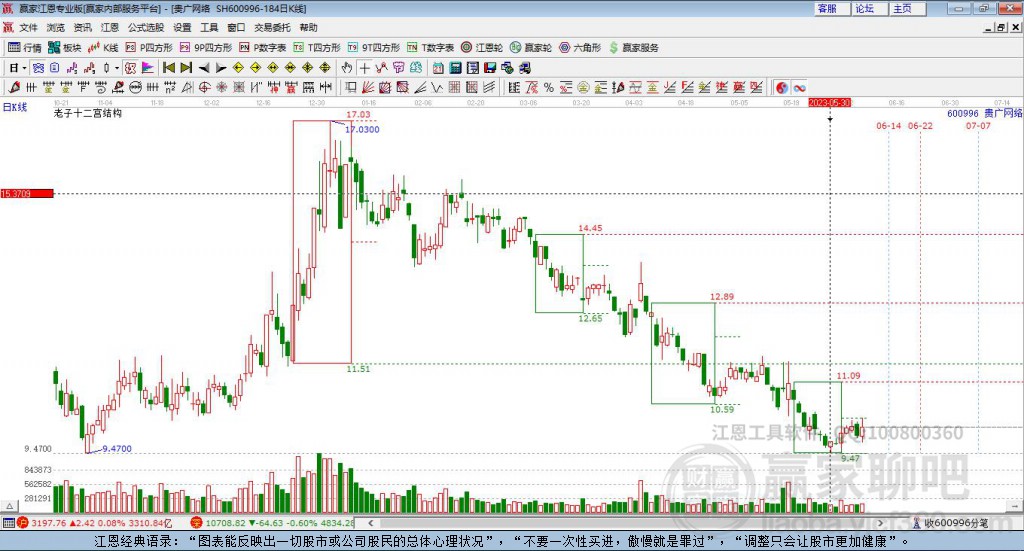Click the 论坛 button
The width and height of the screenshot is (1024, 551).
click(x=870, y=8)
